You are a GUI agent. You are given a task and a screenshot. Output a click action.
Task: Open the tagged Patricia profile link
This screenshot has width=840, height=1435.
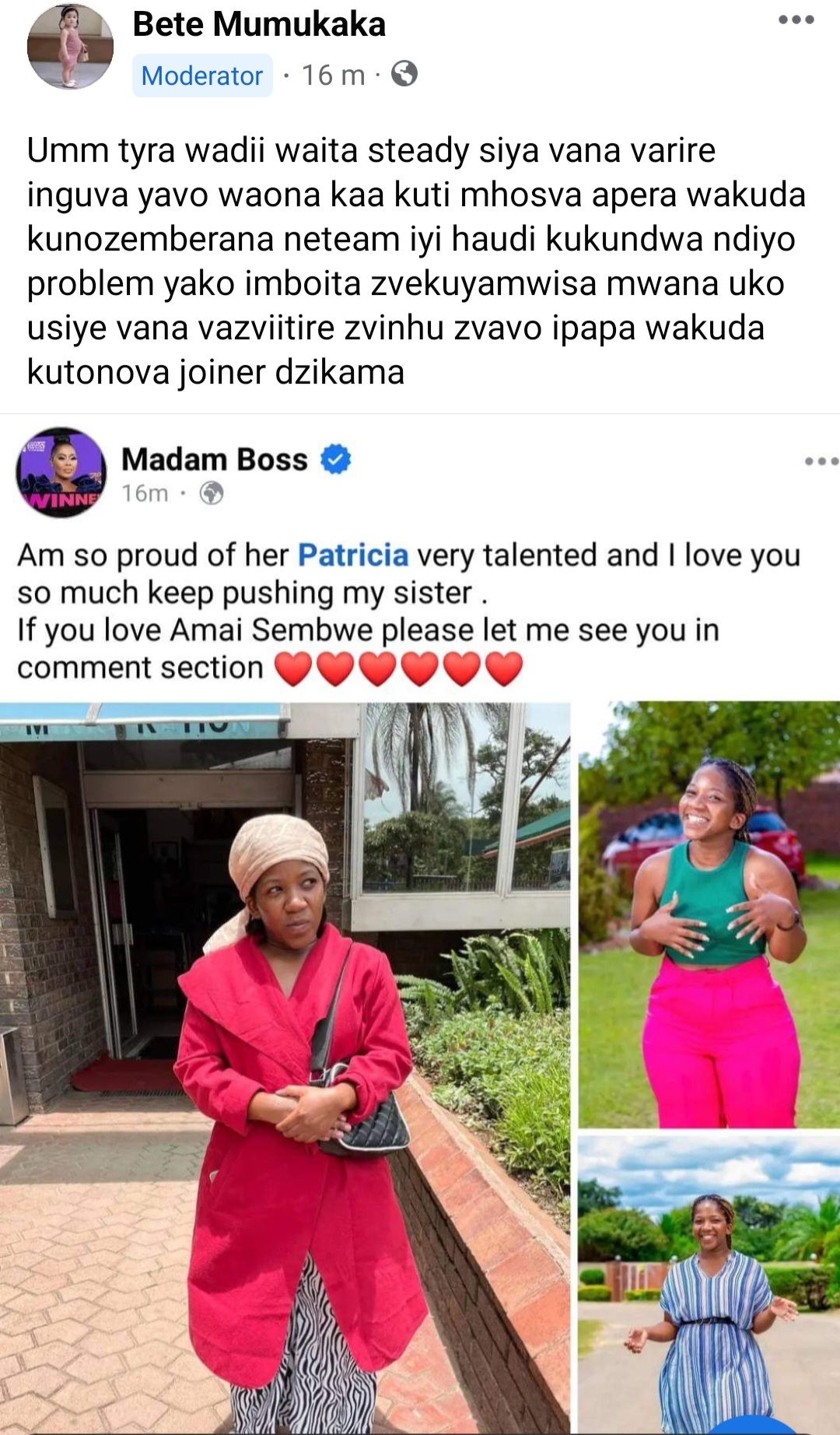[x=353, y=555]
